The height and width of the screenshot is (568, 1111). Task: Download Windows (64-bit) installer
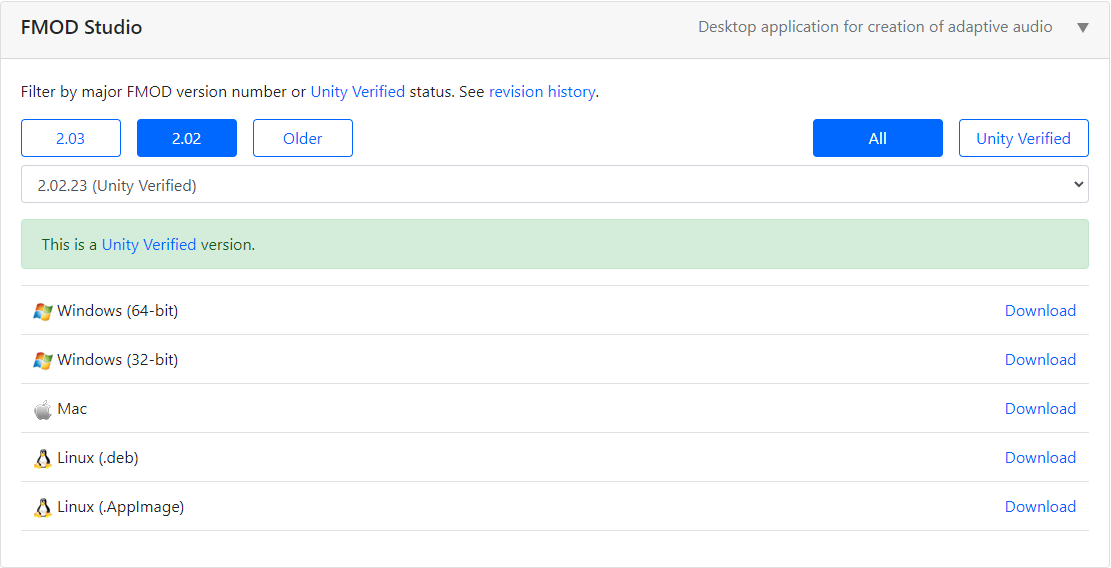(1040, 311)
